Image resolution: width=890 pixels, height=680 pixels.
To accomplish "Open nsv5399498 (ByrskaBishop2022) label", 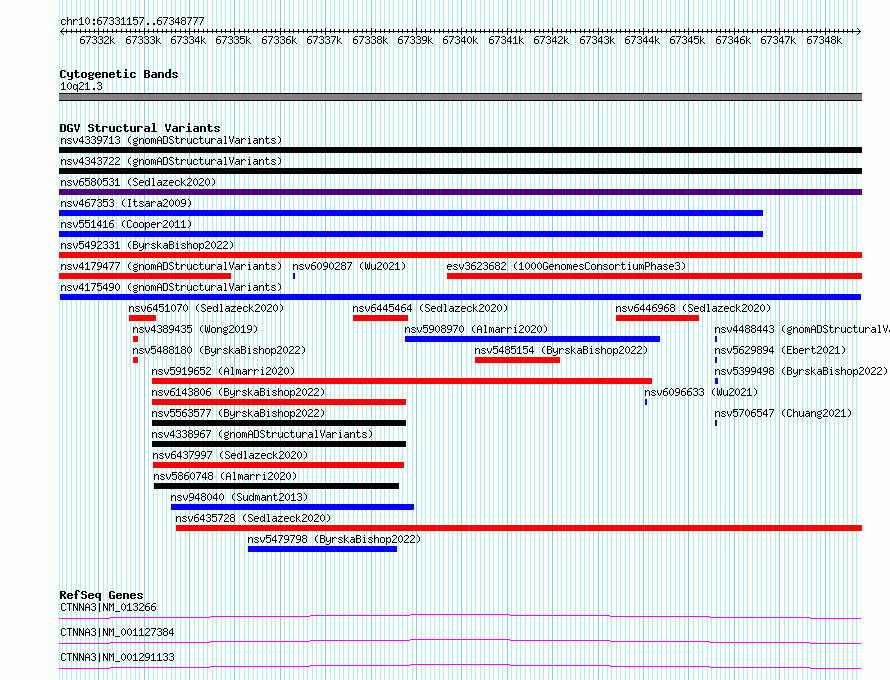I will 801,371.
